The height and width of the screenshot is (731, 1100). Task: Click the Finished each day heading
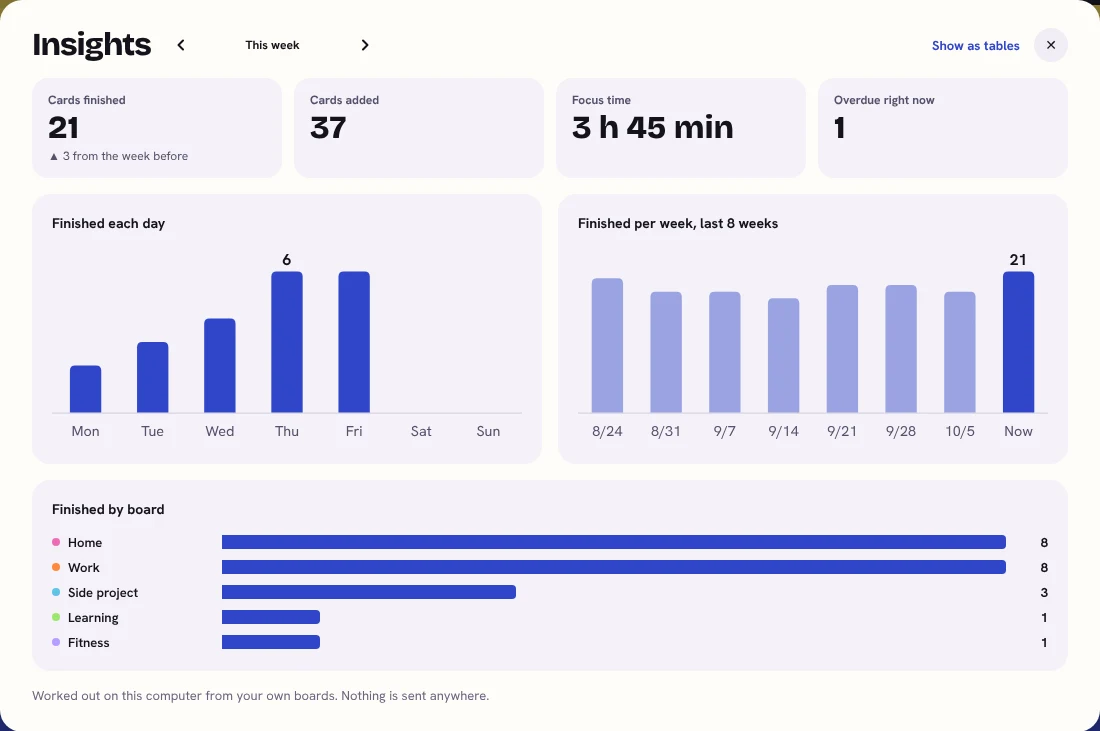tap(109, 224)
